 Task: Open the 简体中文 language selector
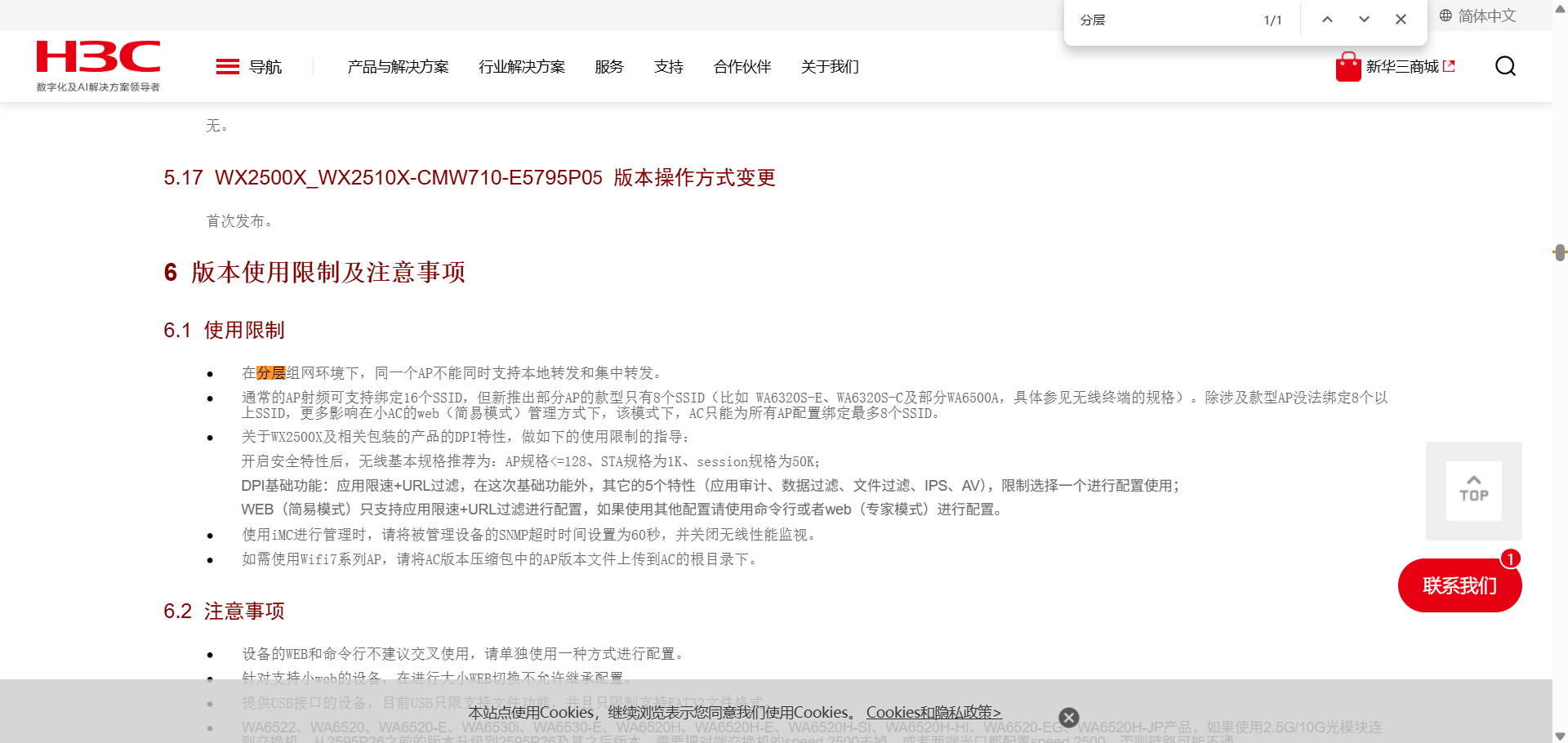[1486, 16]
